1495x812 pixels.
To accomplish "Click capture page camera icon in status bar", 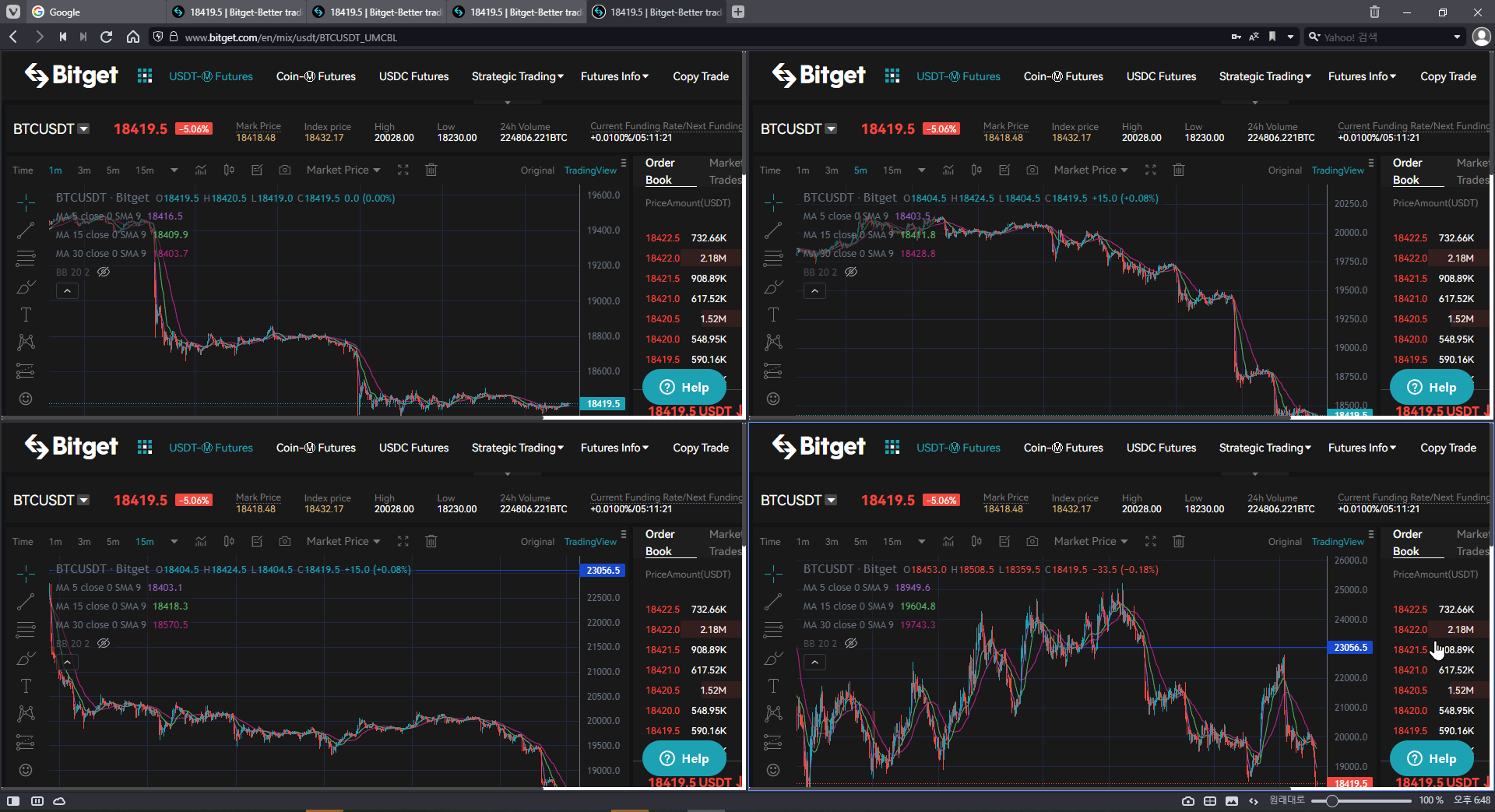I will [1188, 800].
